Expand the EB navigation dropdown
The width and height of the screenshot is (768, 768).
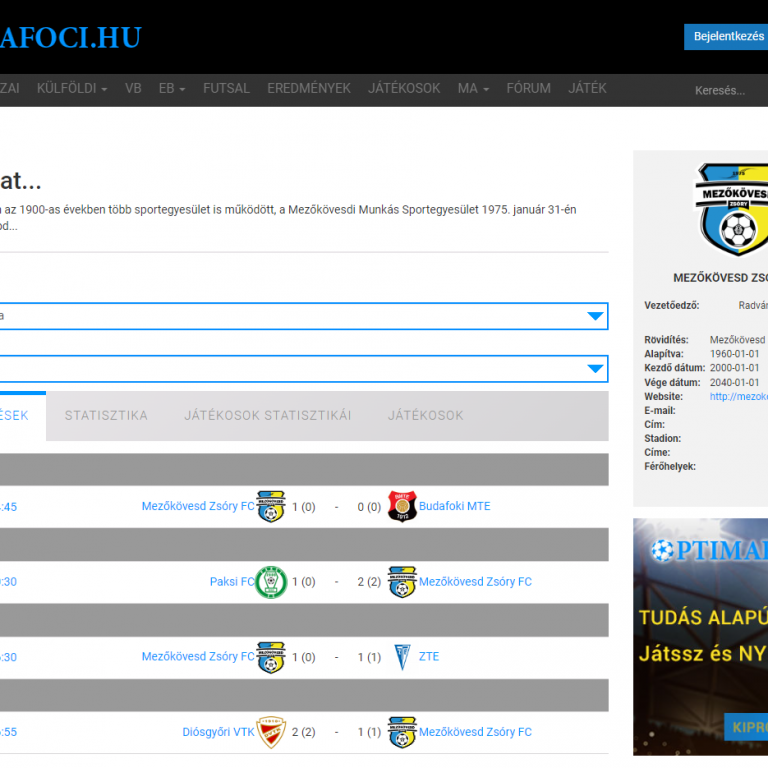[x=172, y=88]
